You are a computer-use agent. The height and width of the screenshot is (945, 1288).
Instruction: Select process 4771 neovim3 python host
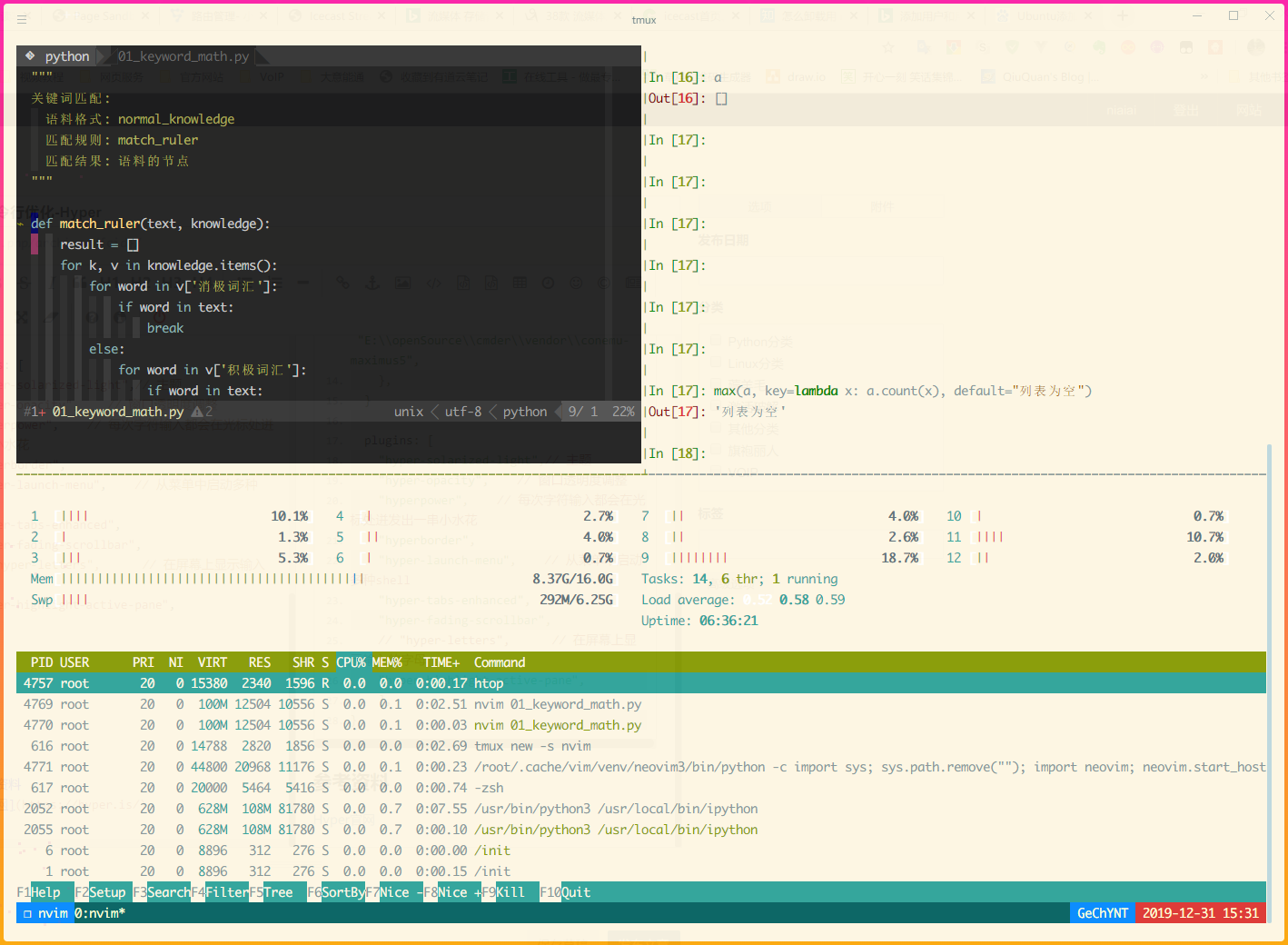click(641, 767)
